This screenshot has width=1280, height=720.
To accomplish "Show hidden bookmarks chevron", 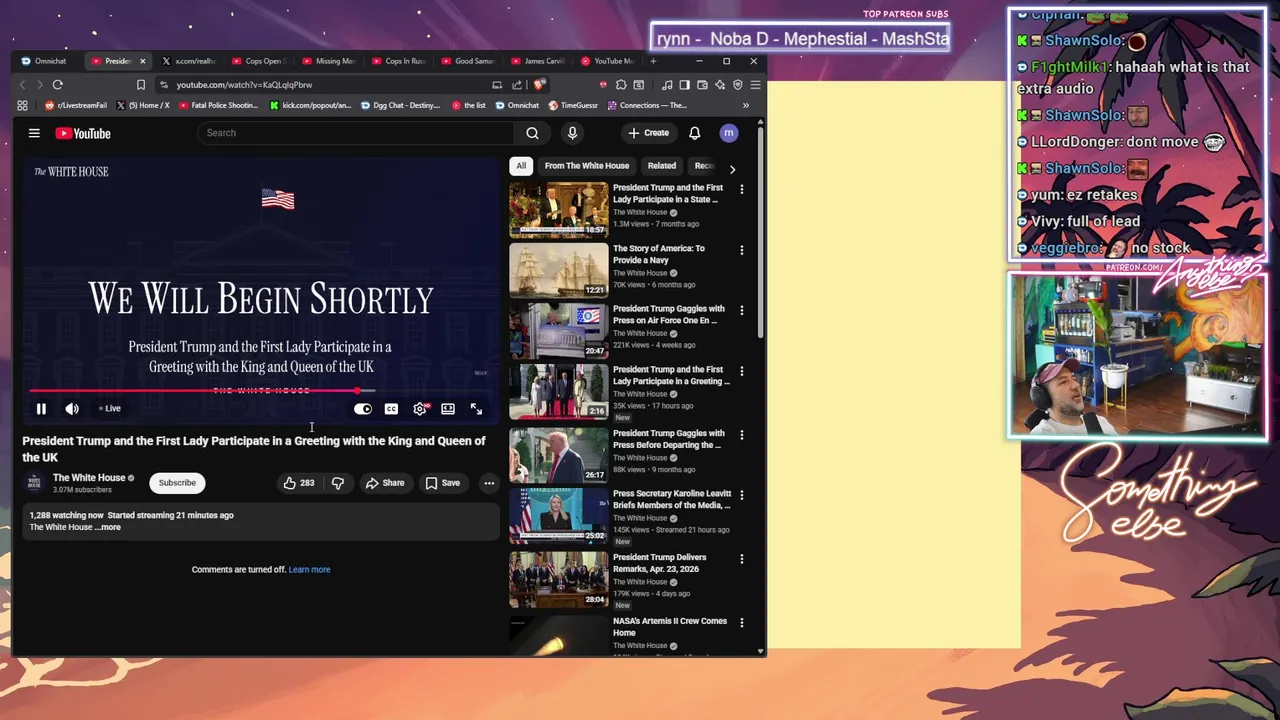I will point(745,105).
